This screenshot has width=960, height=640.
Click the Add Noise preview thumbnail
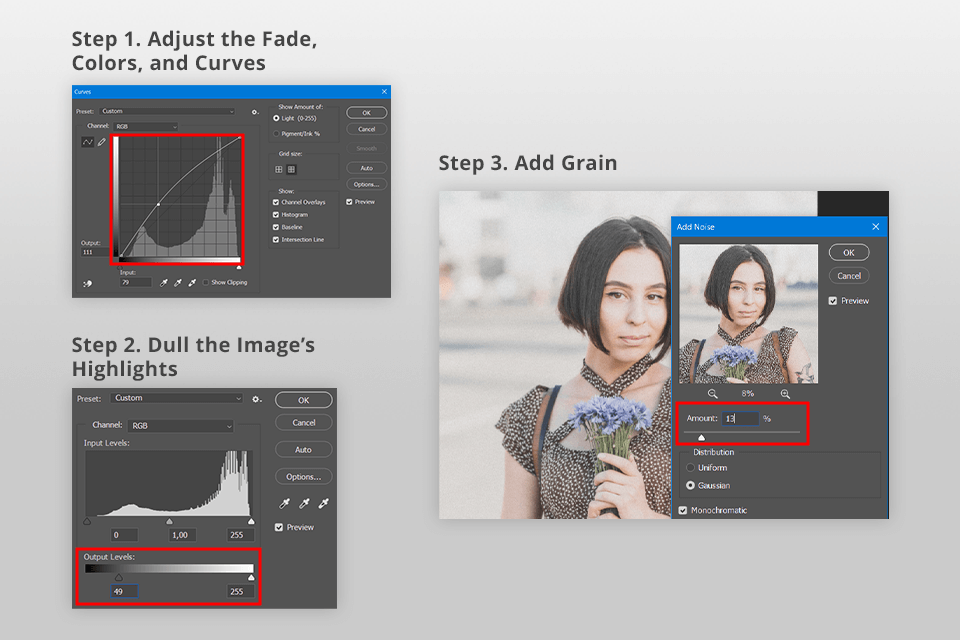coord(748,314)
